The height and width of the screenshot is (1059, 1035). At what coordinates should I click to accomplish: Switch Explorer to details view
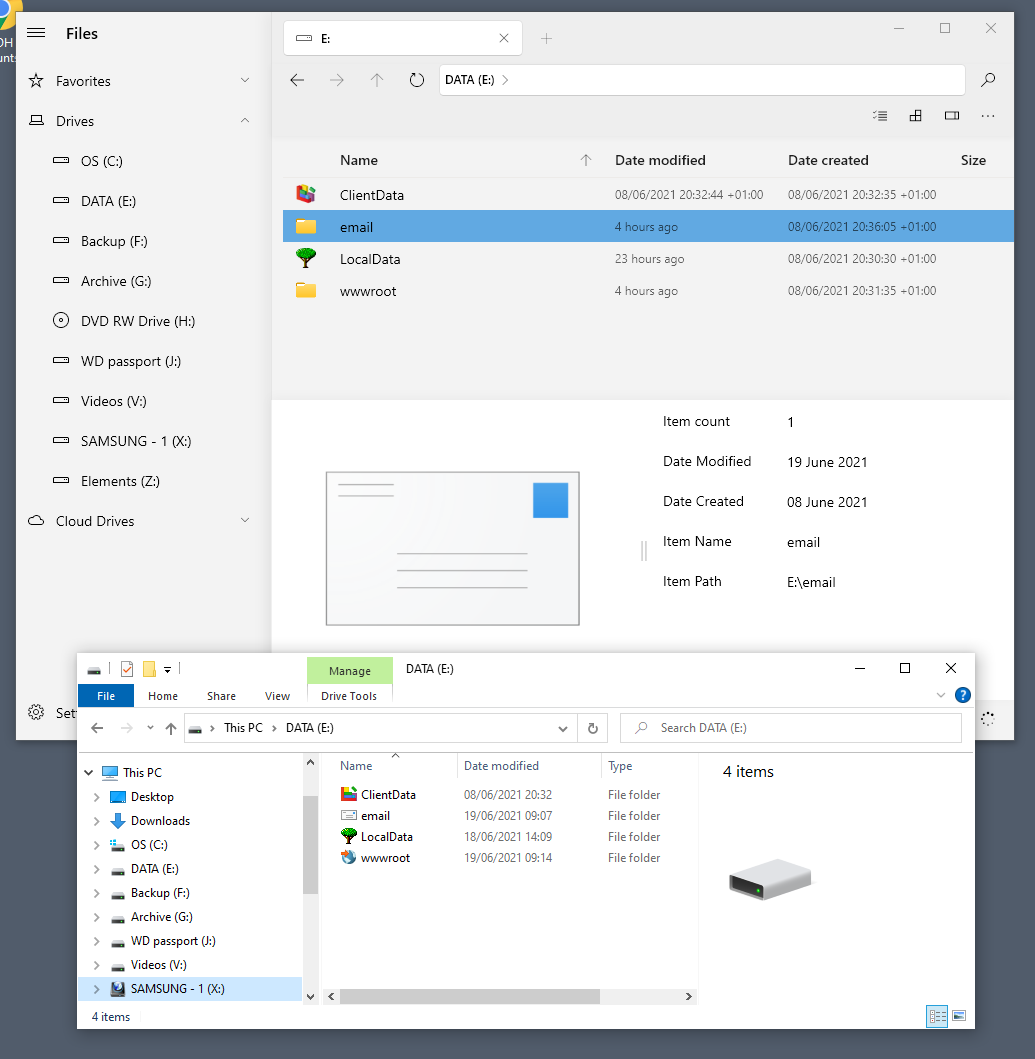coord(937,1016)
